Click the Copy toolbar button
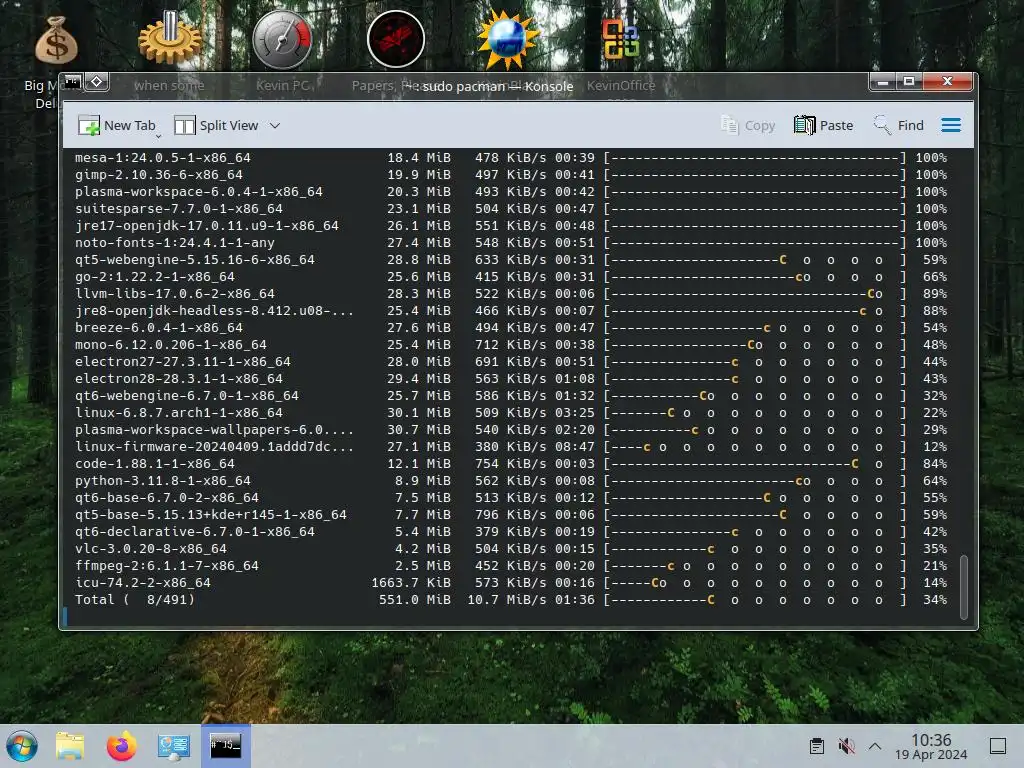The height and width of the screenshot is (768, 1024). [748, 125]
